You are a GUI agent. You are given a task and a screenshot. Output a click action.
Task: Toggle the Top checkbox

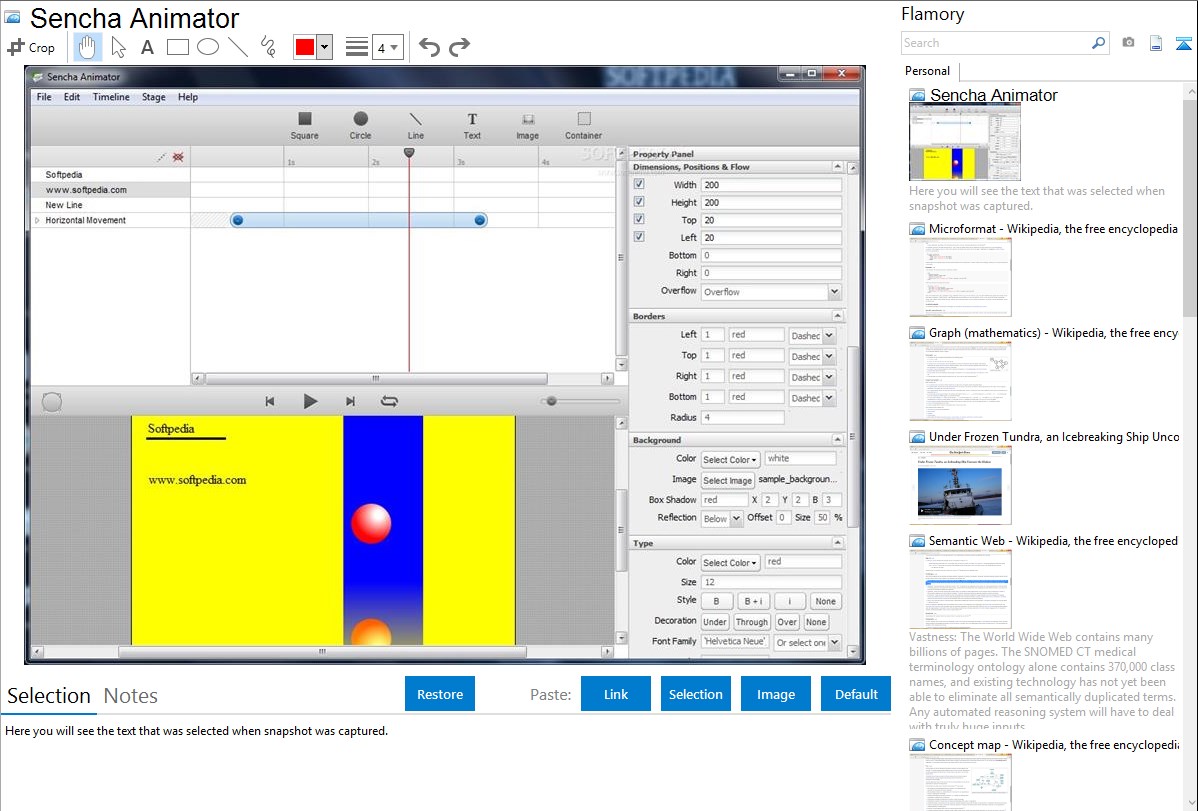coord(639,219)
